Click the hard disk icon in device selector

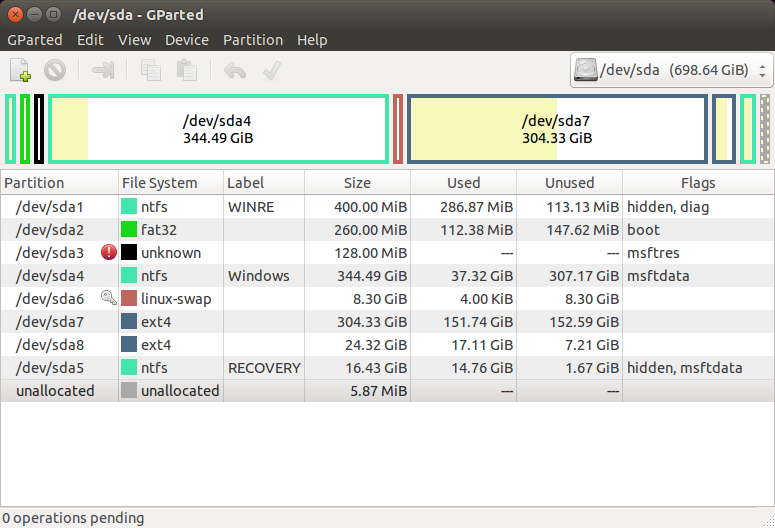[x=586, y=70]
